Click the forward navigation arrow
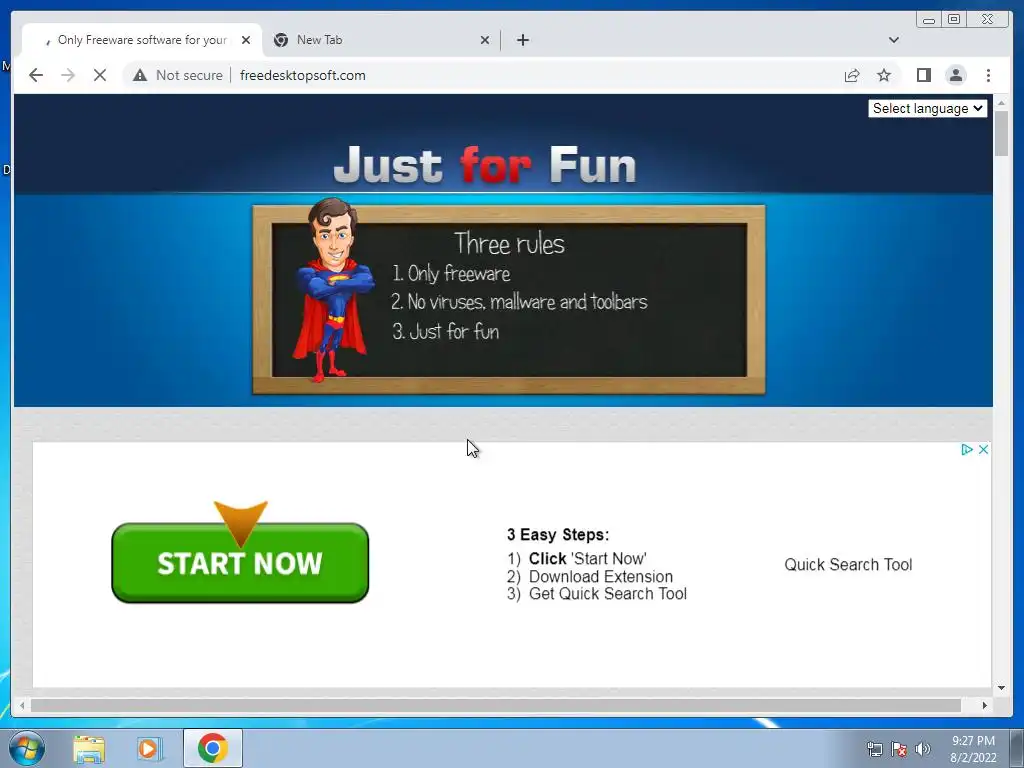Screen dimensions: 1024x768 click(x=68, y=75)
